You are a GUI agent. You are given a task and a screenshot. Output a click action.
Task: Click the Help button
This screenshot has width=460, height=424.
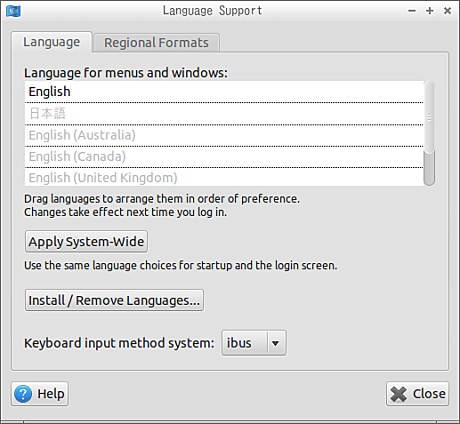[x=40, y=394]
